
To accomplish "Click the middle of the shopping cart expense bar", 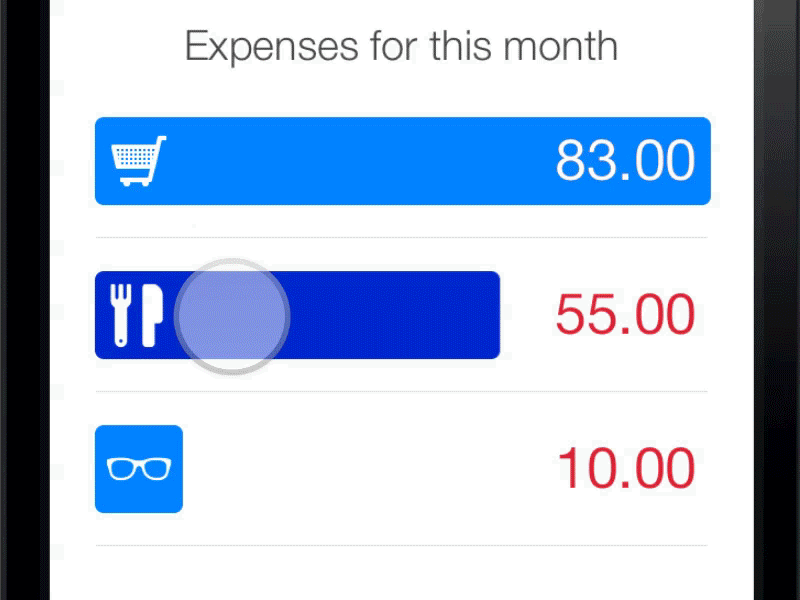I will [402, 161].
